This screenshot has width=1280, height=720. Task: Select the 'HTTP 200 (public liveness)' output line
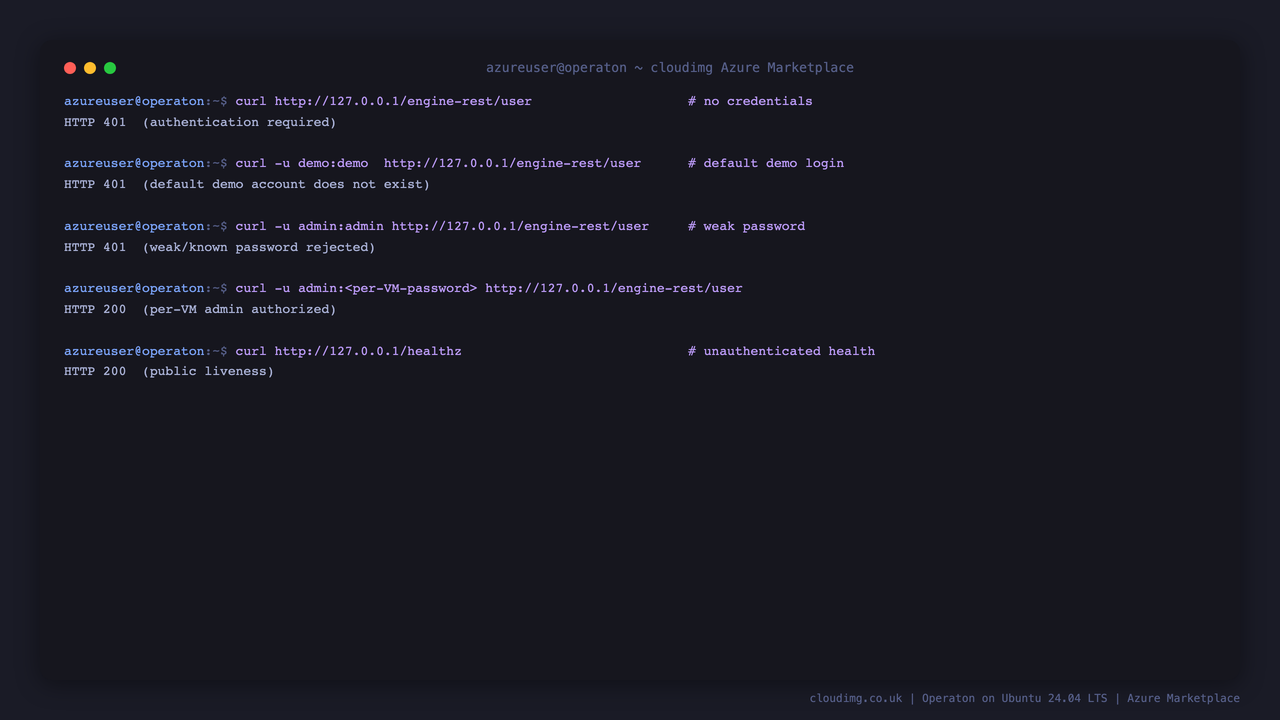pyautogui.click(x=169, y=371)
